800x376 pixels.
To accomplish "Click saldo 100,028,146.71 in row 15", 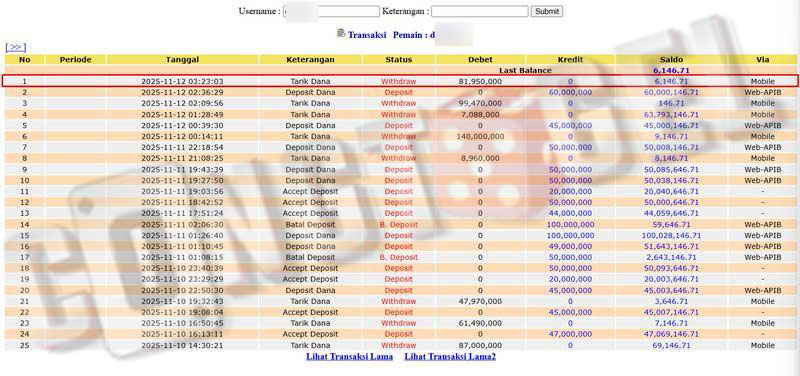I will pos(670,236).
